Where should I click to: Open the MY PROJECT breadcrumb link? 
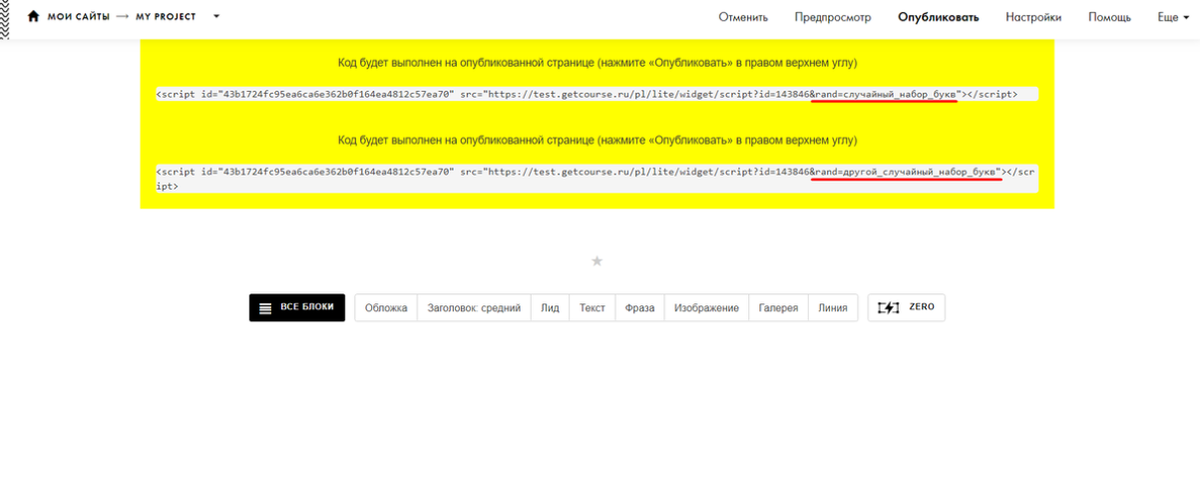[166, 17]
